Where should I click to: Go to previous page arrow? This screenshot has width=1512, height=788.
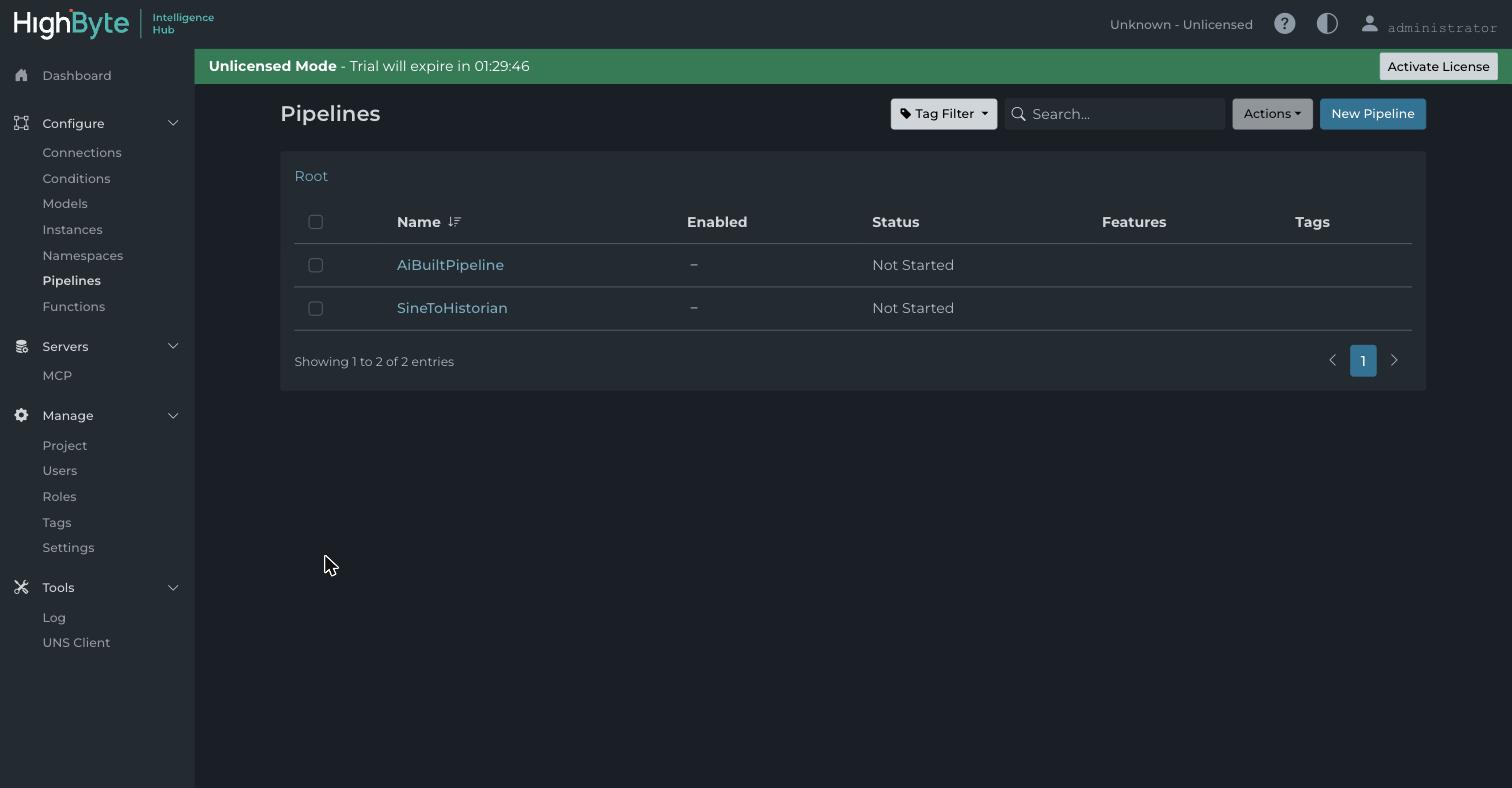pos(1332,360)
